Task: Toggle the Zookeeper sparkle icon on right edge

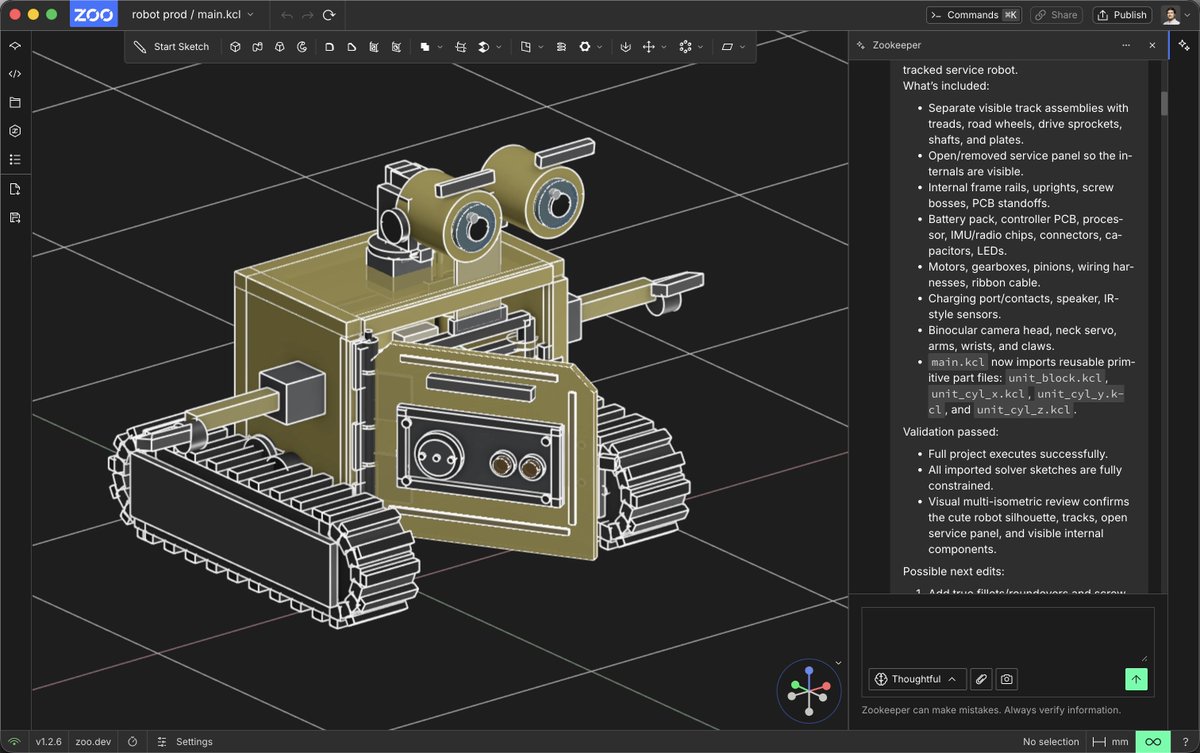Action: click(1185, 46)
